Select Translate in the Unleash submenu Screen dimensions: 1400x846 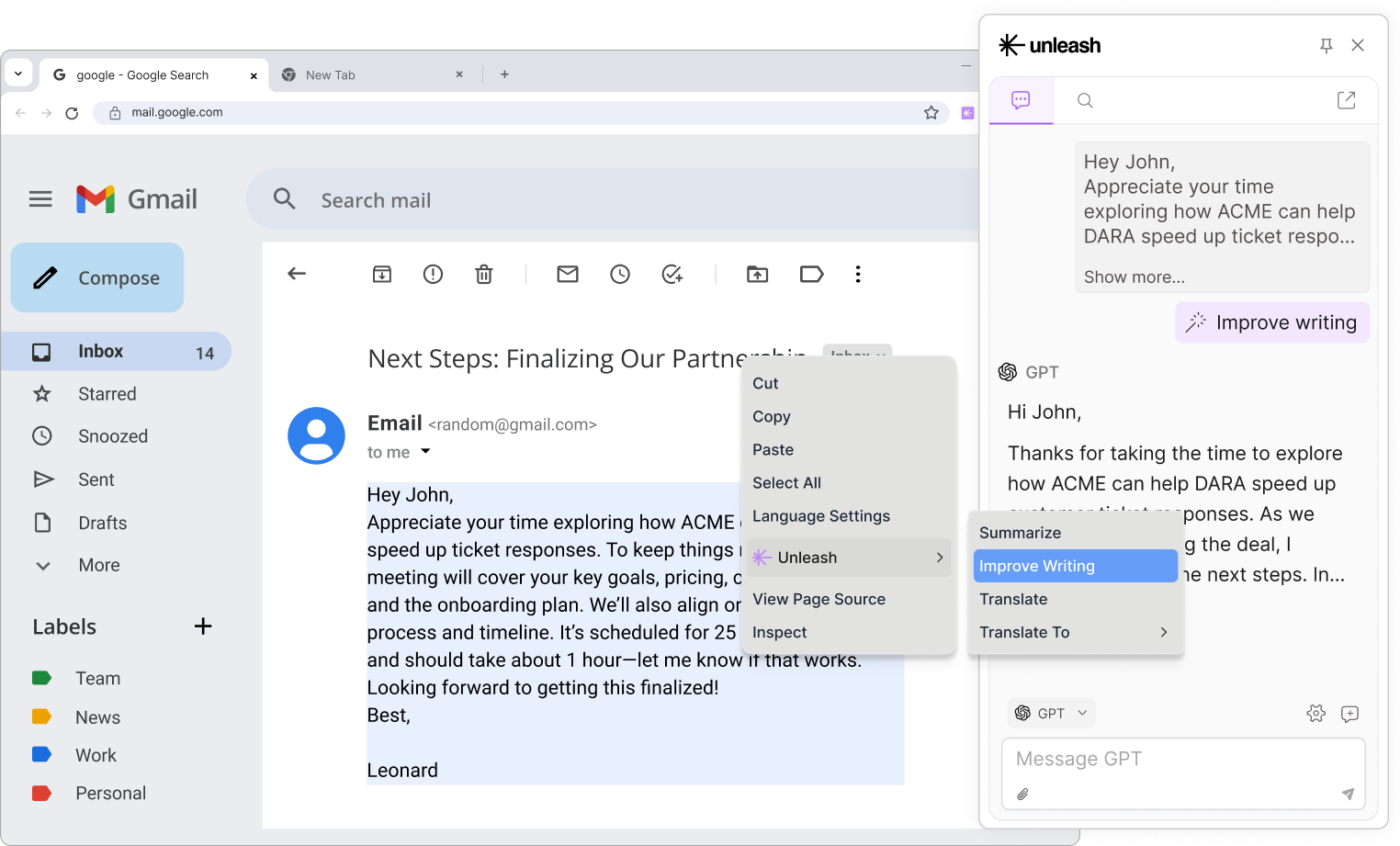pyautogui.click(x=1075, y=599)
